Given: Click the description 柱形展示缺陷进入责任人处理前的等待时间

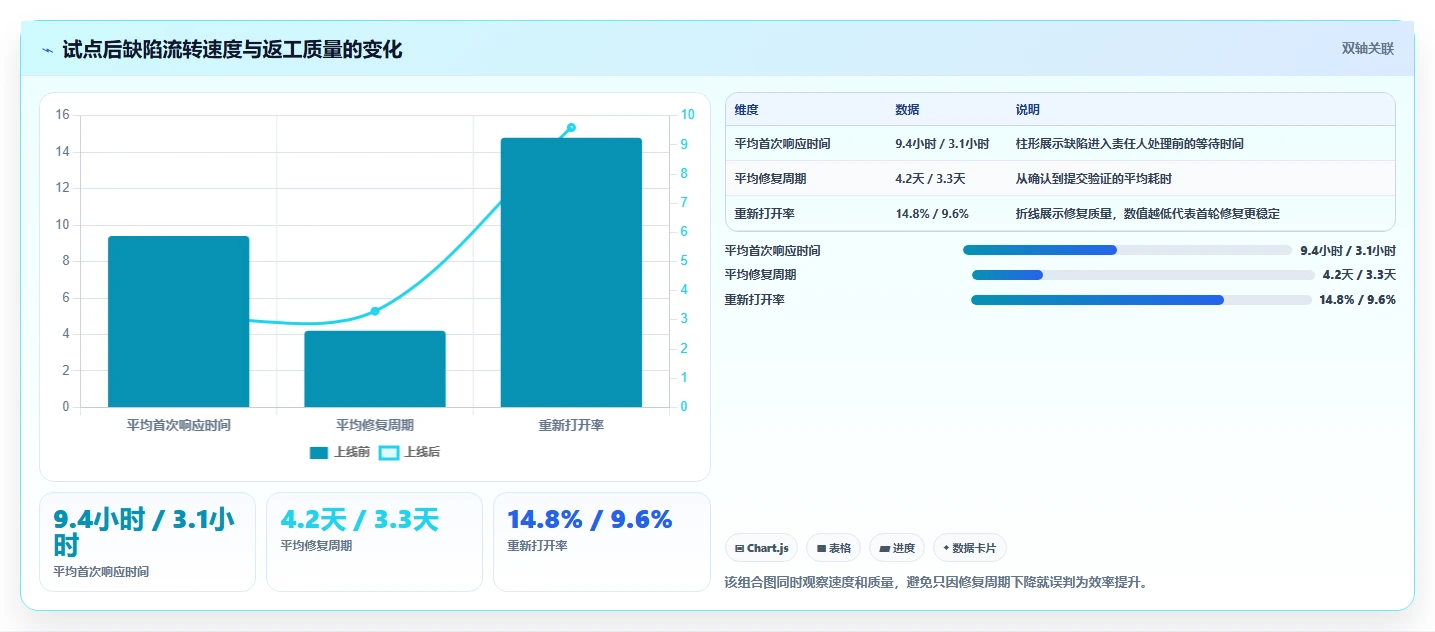Looking at the screenshot, I should click(x=1130, y=144).
